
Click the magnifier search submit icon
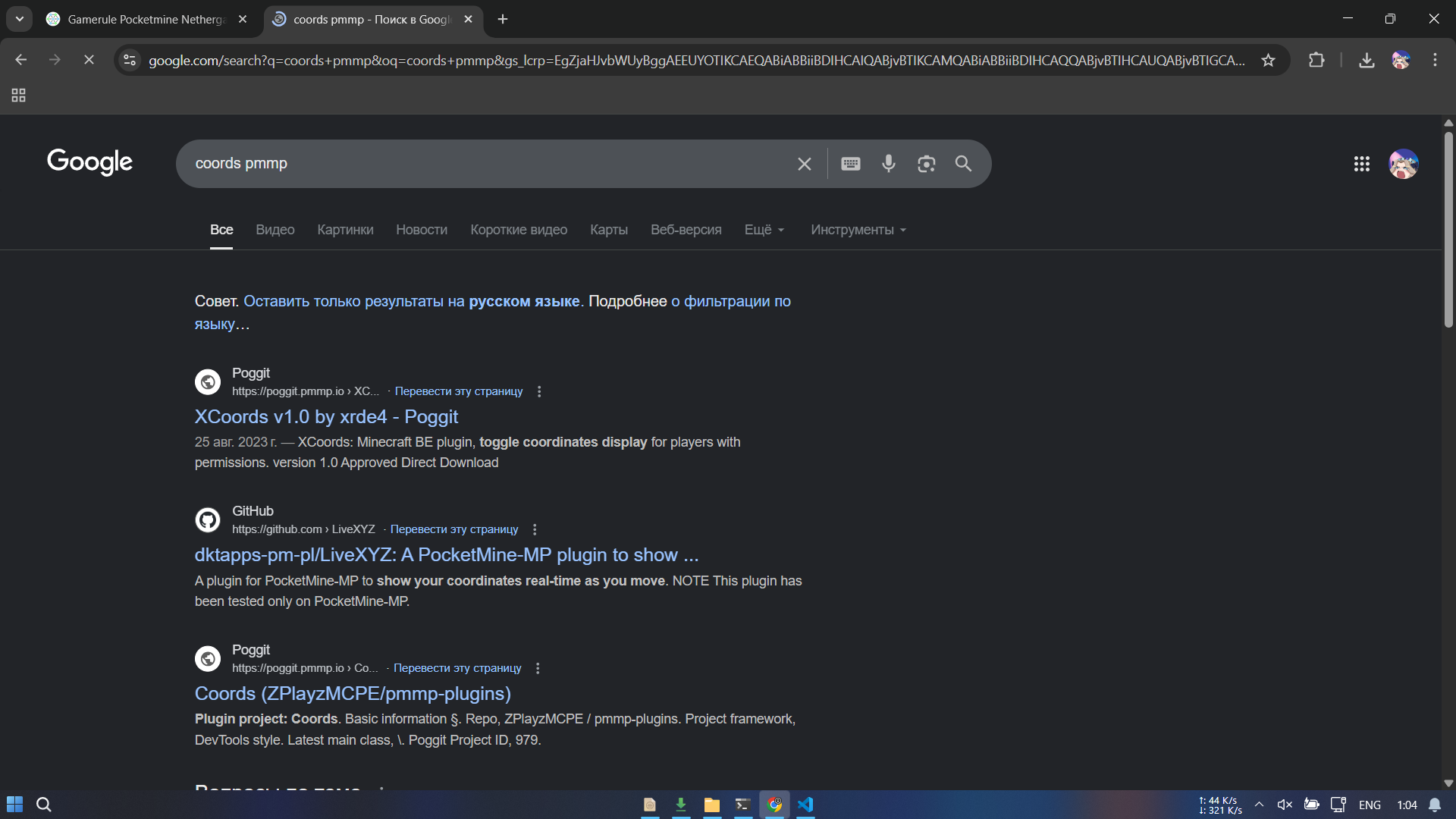(x=963, y=164)
